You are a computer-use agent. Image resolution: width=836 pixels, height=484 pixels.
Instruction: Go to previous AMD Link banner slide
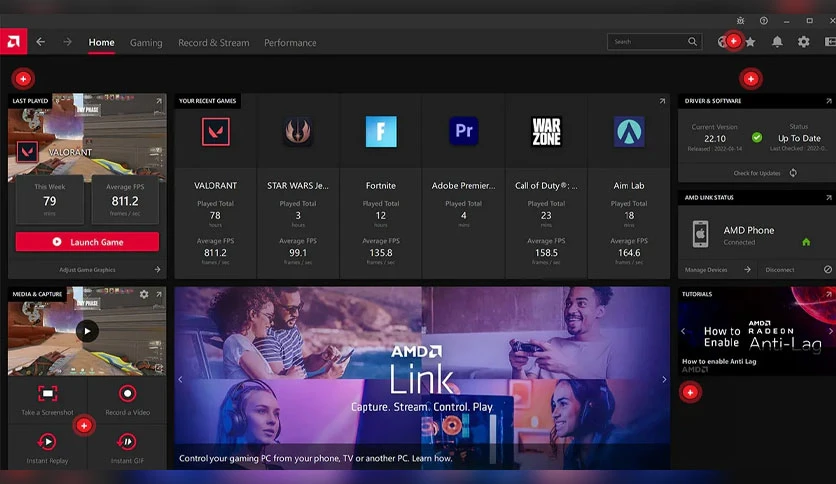tap(180, 380)
